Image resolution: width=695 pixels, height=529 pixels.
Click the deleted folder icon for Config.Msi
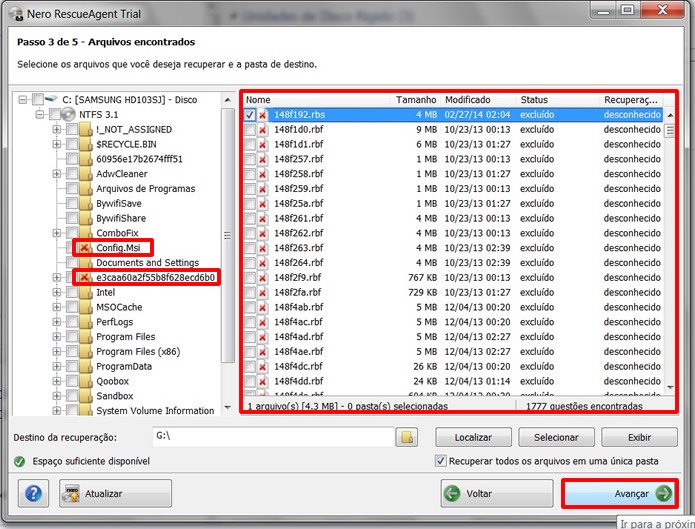point(85,247)
